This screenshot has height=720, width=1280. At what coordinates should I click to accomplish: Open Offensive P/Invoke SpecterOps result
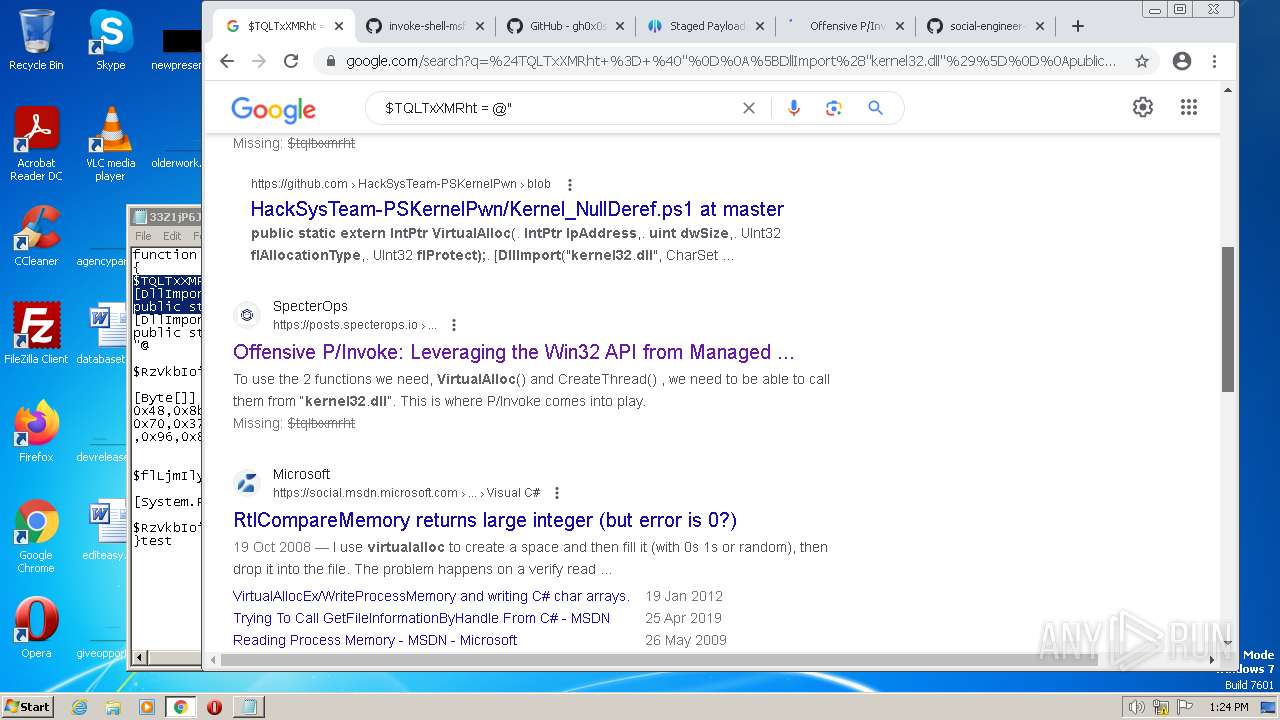pos(514,352)
